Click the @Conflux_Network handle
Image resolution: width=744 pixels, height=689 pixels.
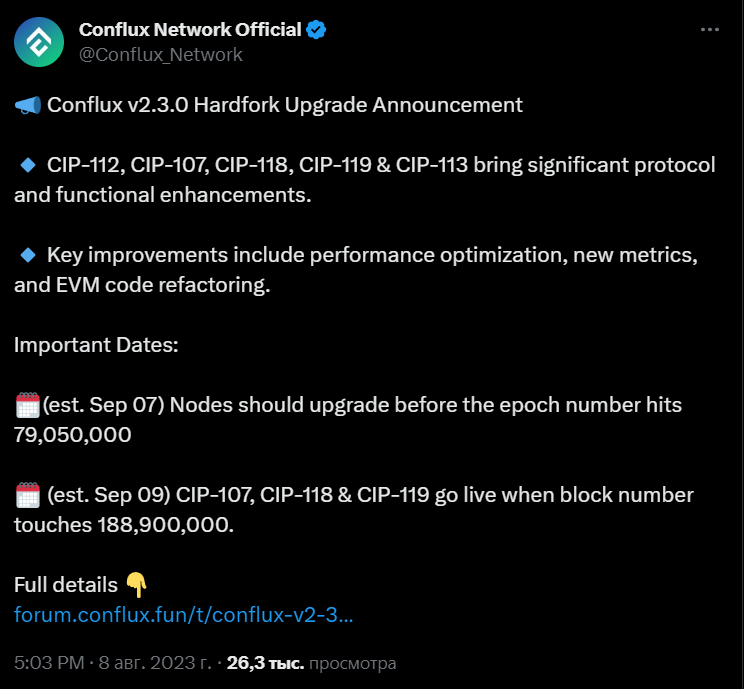pos(160,54)
